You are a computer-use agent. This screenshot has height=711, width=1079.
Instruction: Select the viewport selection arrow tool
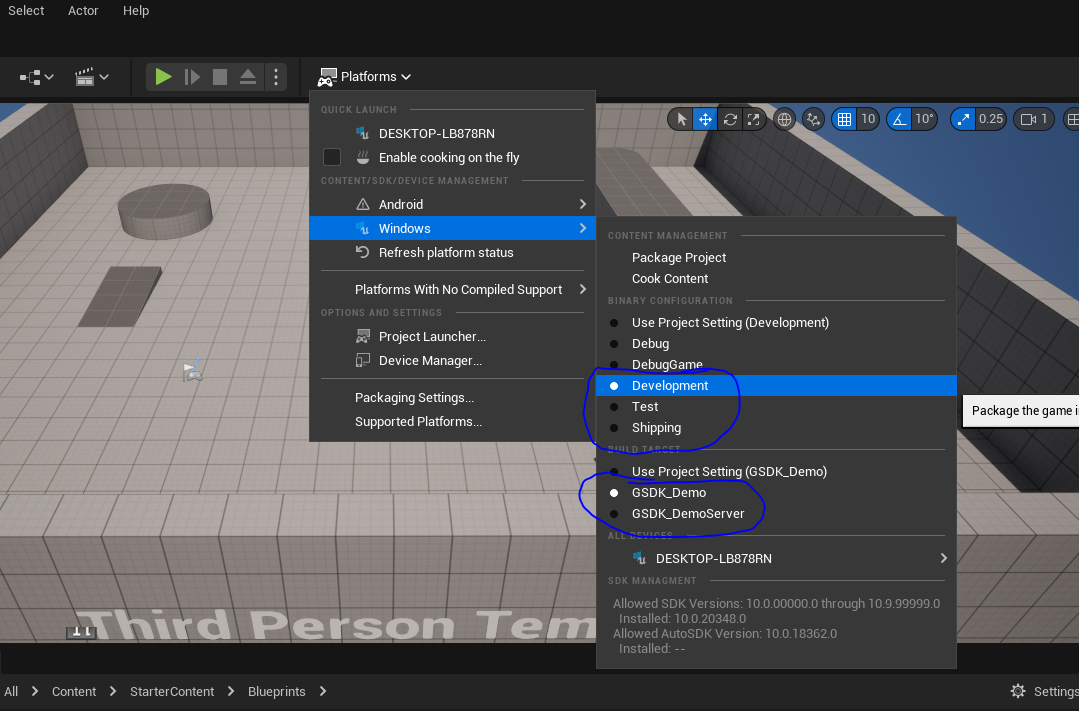(681, 119)
